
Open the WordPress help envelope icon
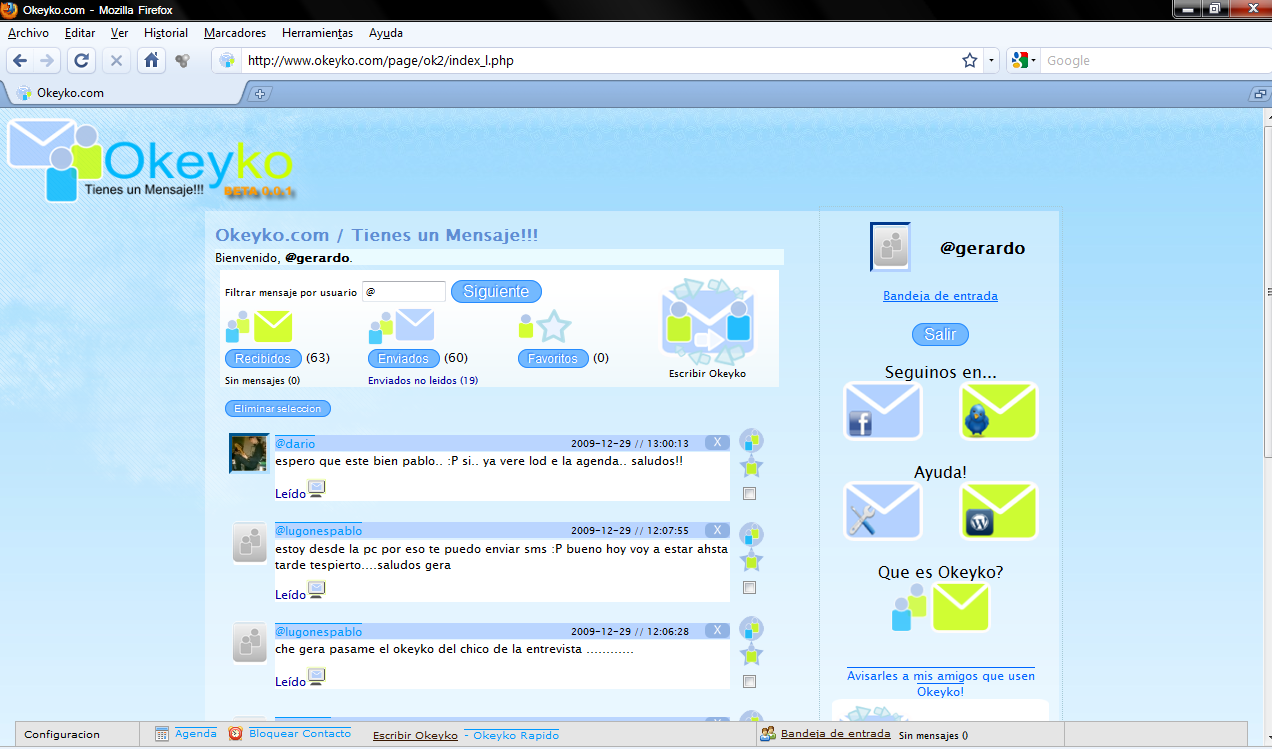[998, 511]
